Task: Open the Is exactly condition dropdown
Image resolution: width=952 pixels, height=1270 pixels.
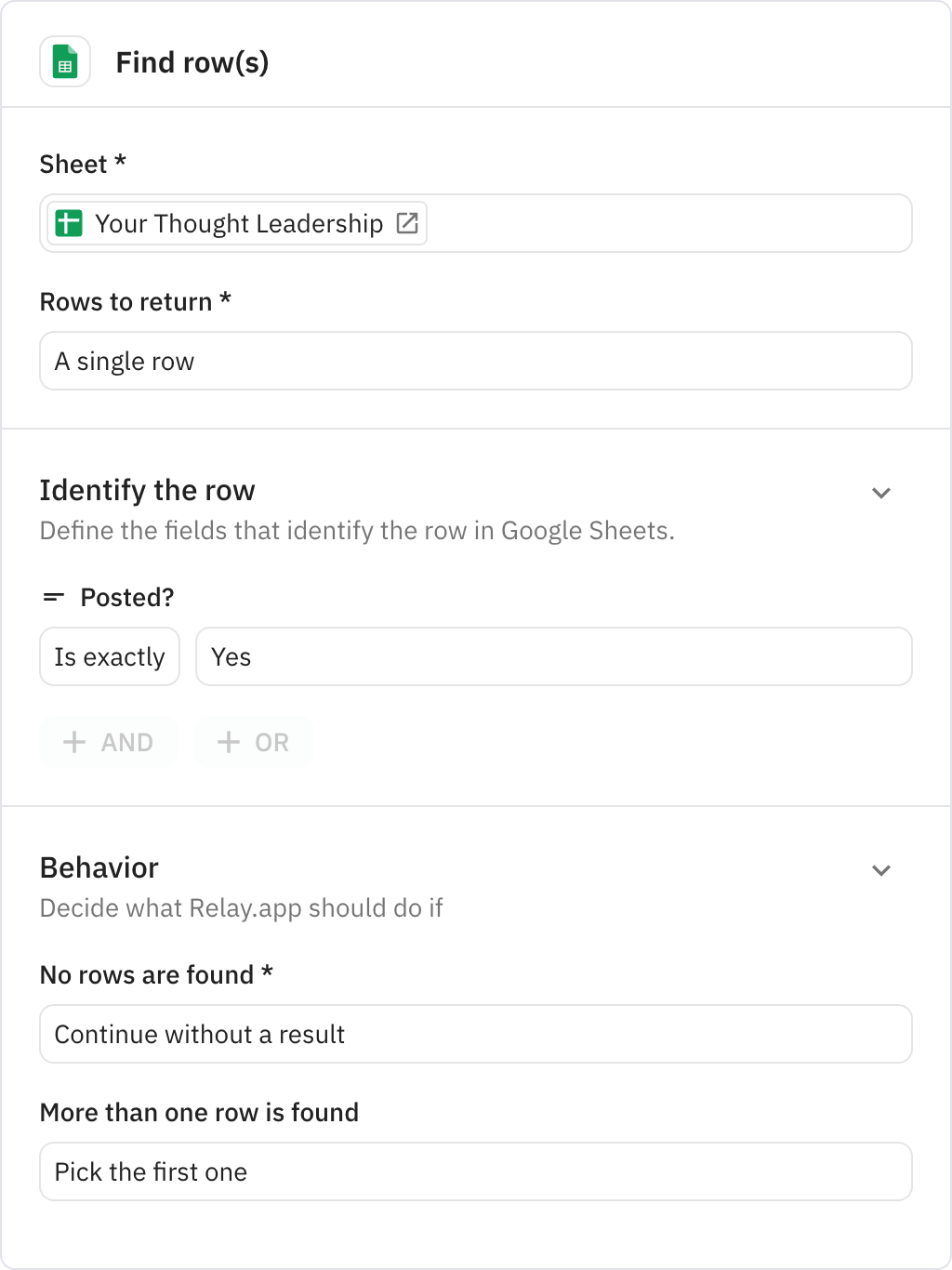Action: 110,656
